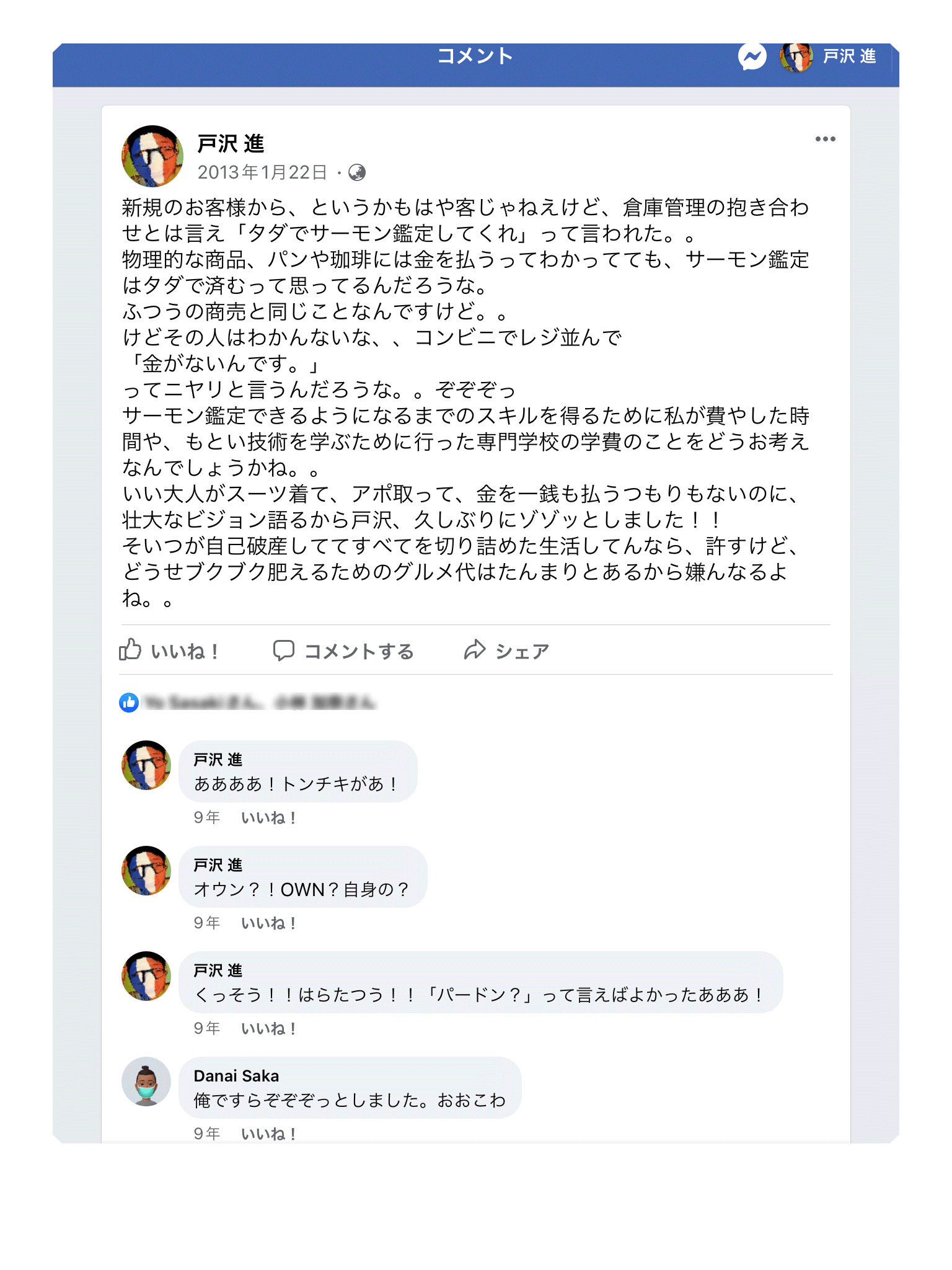This screenshot has height=1270, width=952.
Task: Click the blue like reaction icon
Action: [x=129, y=703]
